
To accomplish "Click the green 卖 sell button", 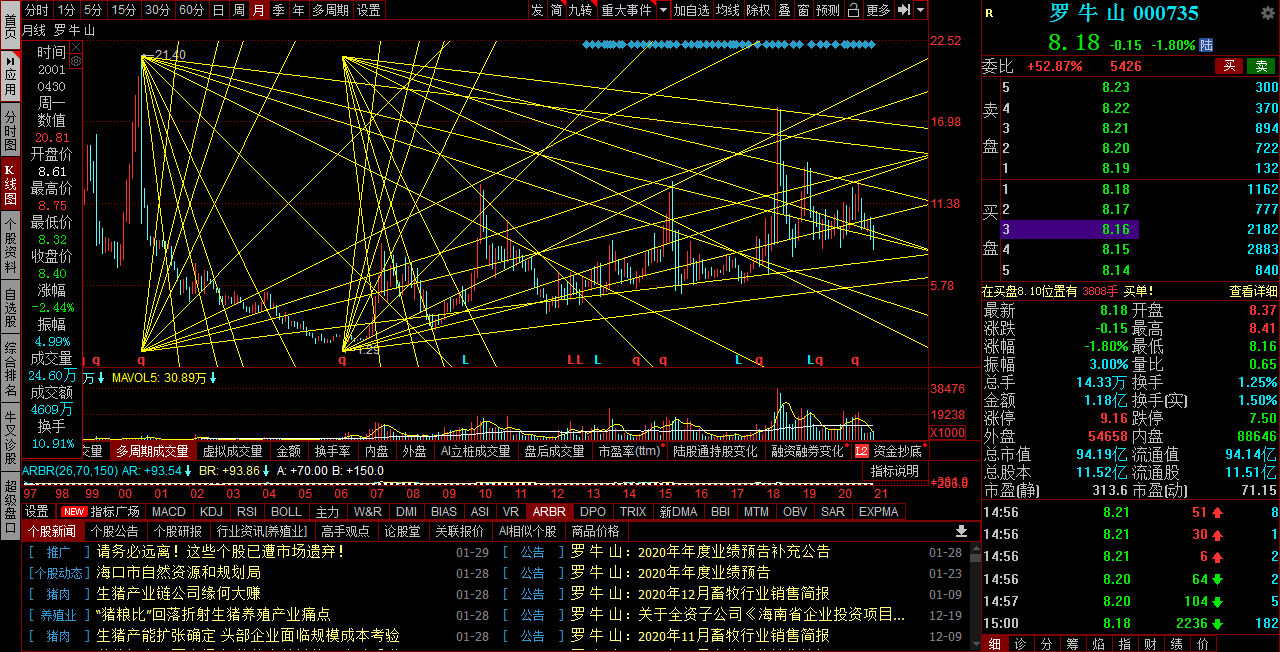I will 1261,66.
